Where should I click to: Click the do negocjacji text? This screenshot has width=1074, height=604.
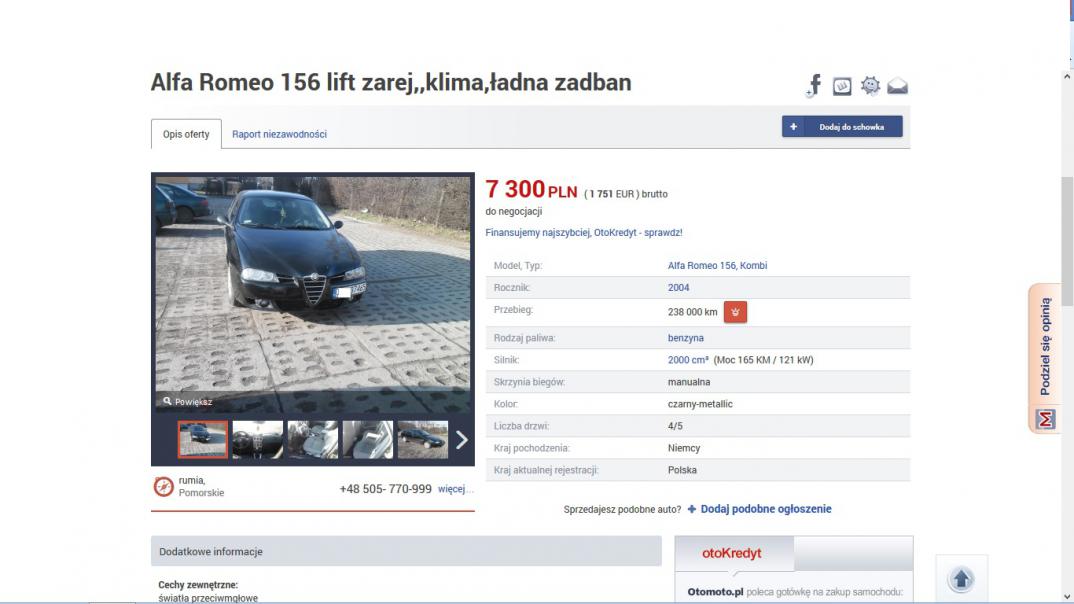tap(514, 212)
